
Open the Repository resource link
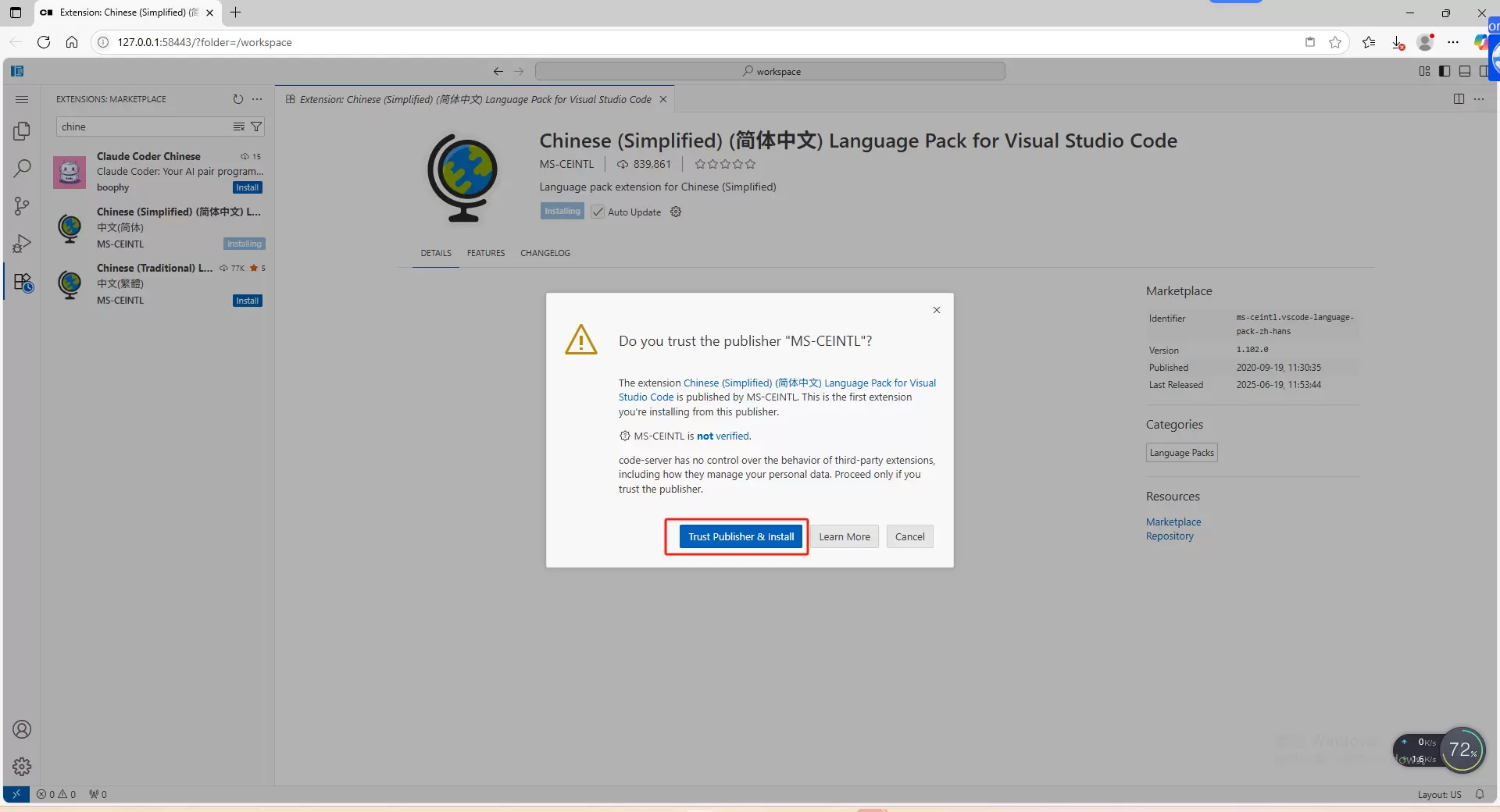point(1170,536)
